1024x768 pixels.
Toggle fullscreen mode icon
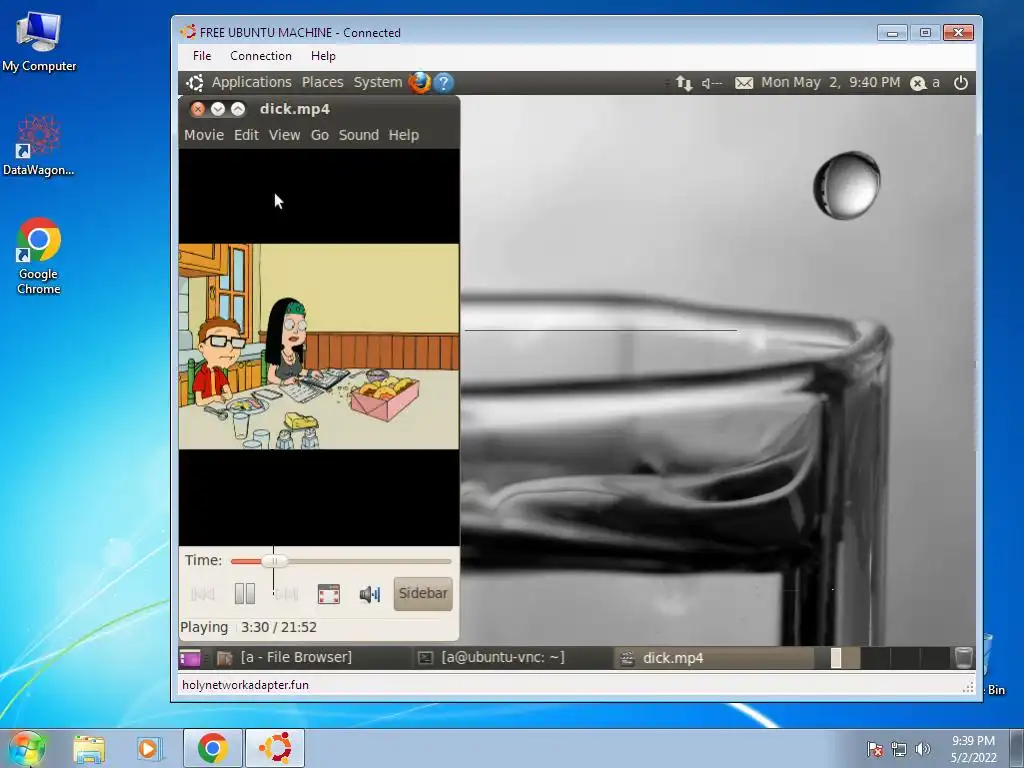(328, 594)
